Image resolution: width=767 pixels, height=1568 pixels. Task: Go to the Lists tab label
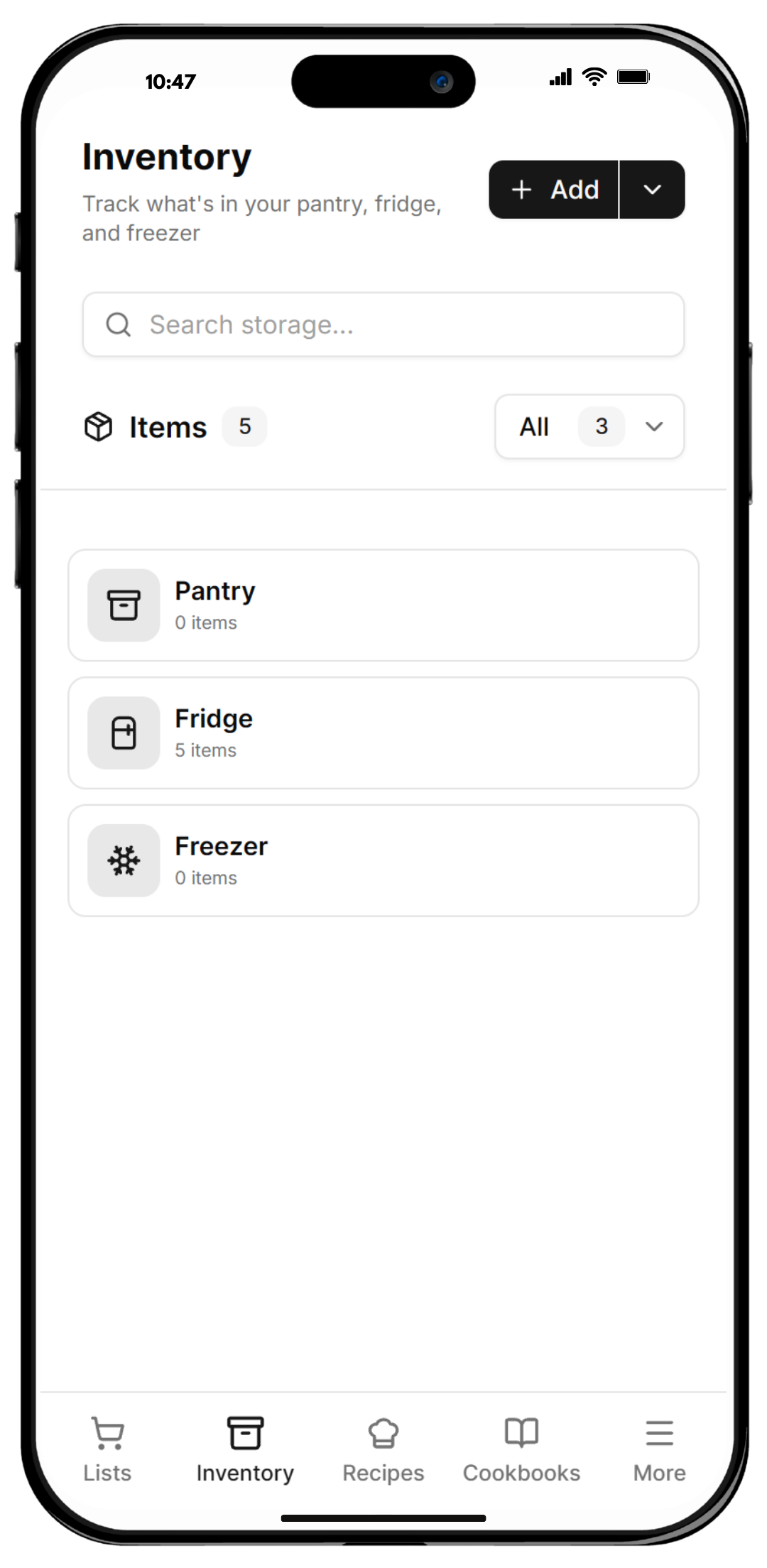[107, 1473]
